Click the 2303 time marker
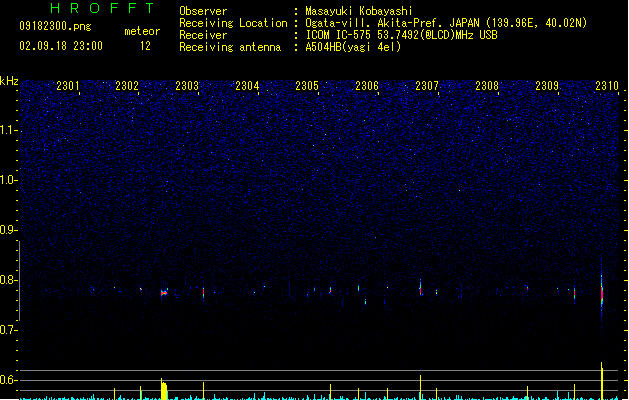 (187, 85)
